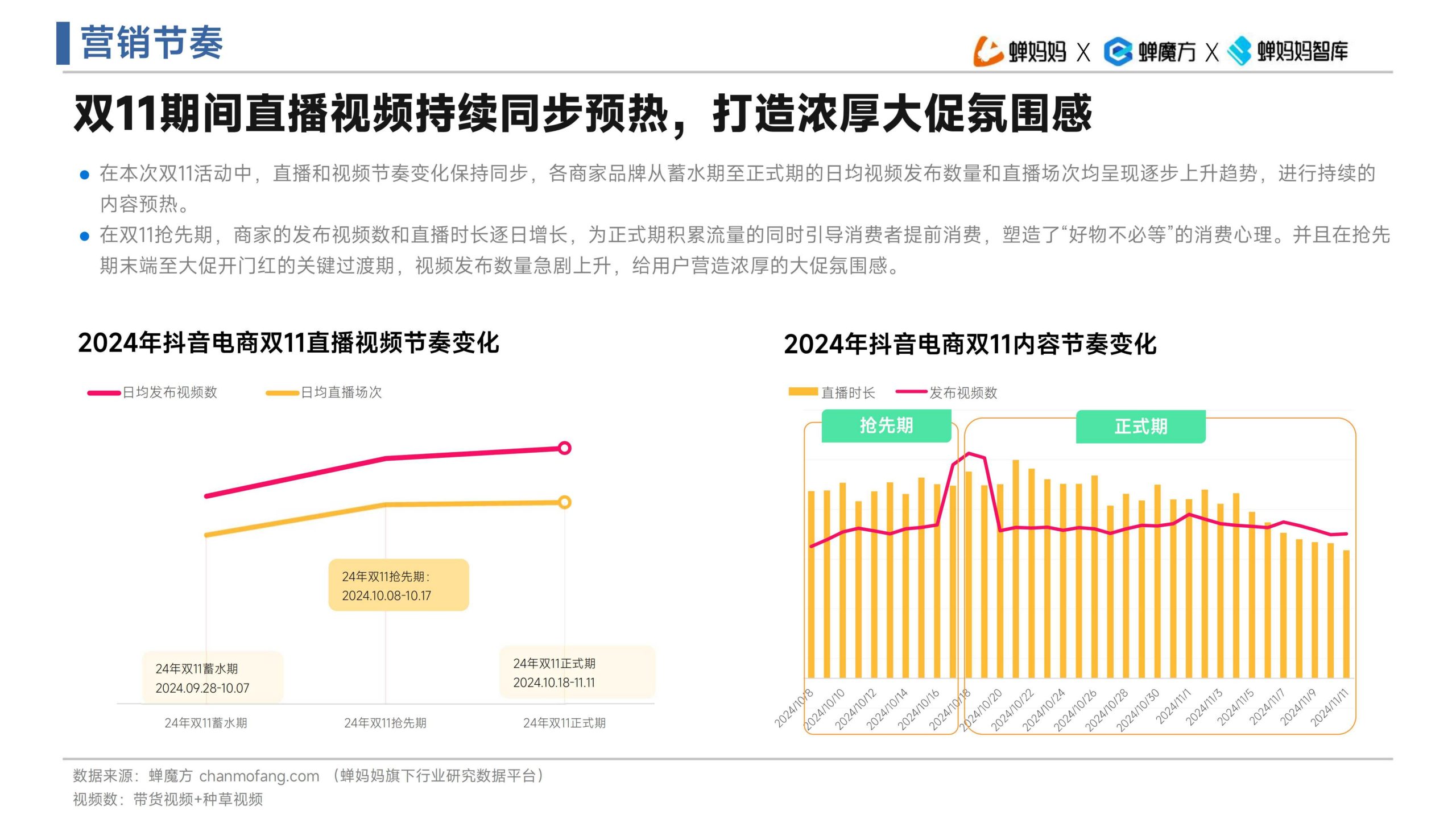Click the 24年双11抢先期 date callout box
1456x819 pixels.
click(x=398, y=585)
